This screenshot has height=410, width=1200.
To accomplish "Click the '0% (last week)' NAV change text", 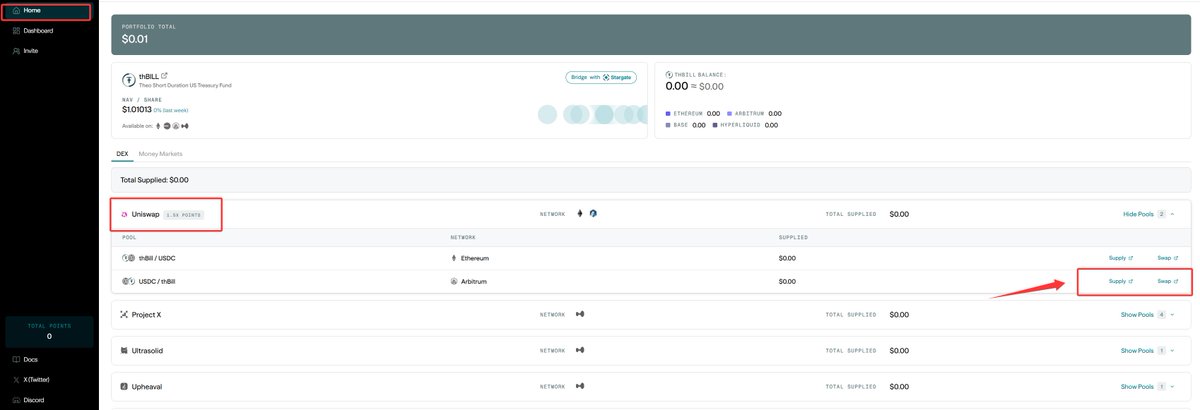I will pos(173,110).
